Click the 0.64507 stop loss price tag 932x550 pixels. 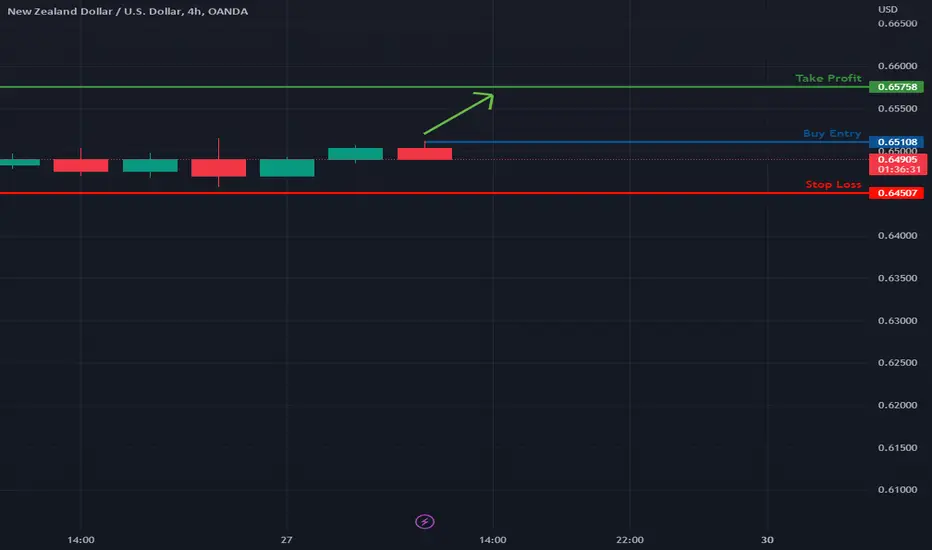coord(896,193)
